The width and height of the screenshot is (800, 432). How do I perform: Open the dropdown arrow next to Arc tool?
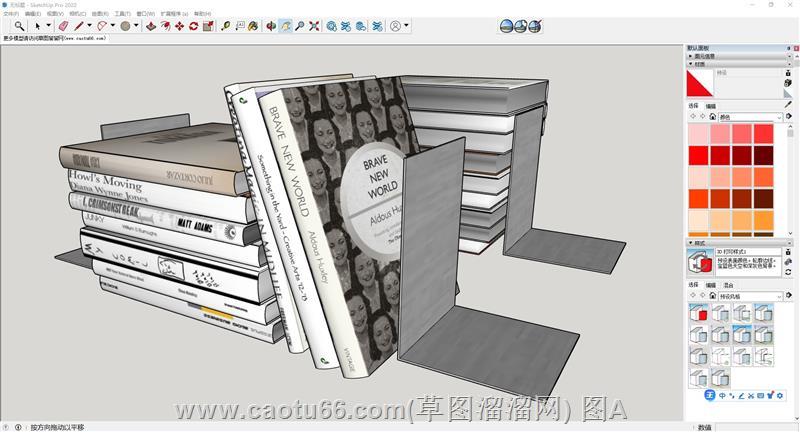[x=113, y=26]
